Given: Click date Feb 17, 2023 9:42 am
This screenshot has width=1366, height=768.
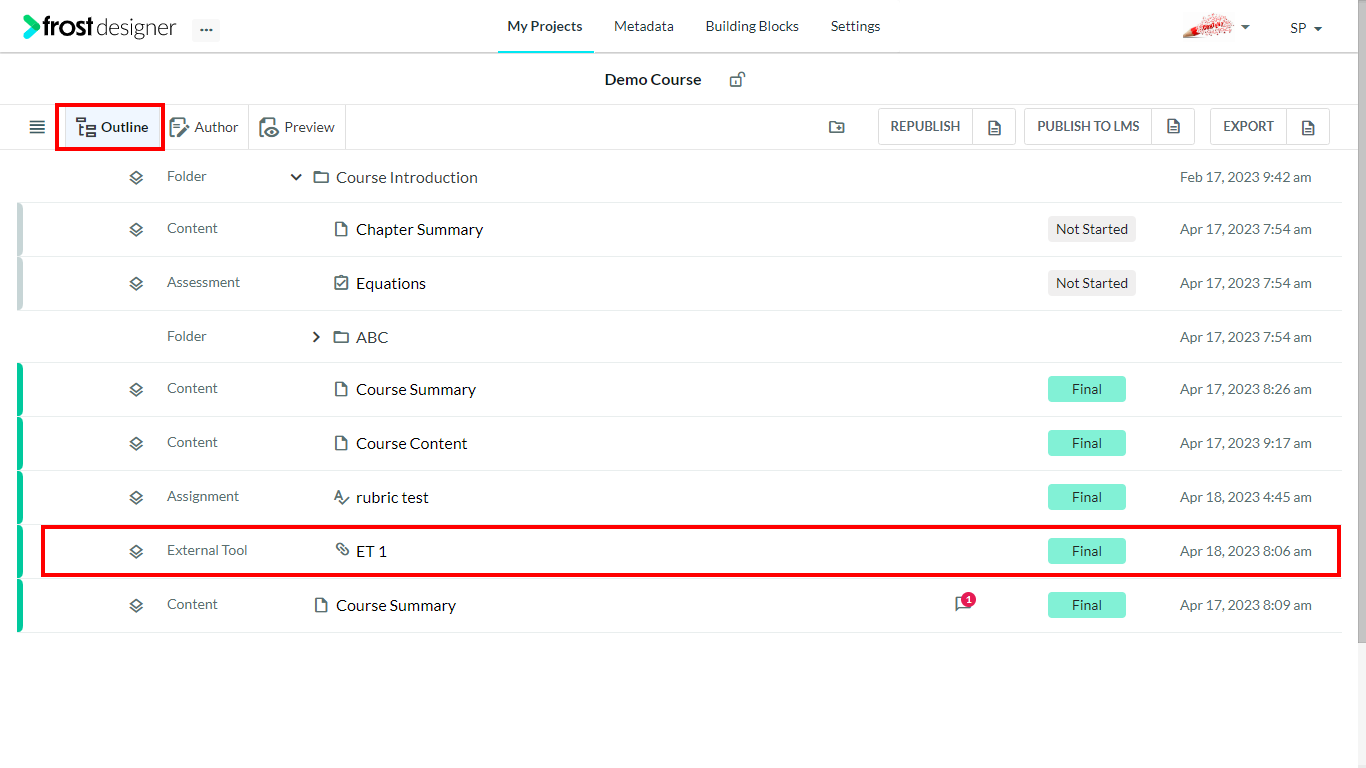Looking at the screenshot, I should pyautogui.click(x=1246, y=177).
